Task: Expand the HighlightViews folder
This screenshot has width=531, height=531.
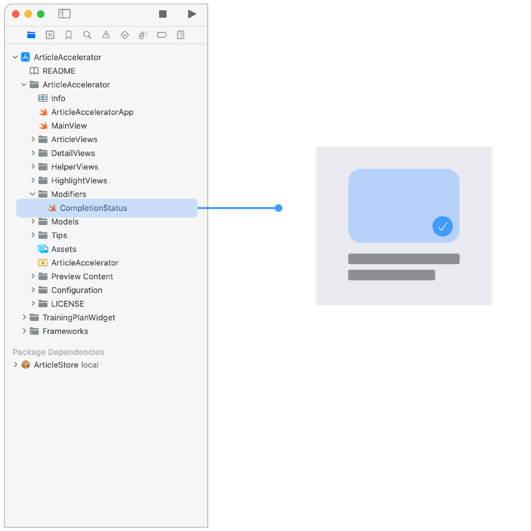Action: (x=33, y=180)
